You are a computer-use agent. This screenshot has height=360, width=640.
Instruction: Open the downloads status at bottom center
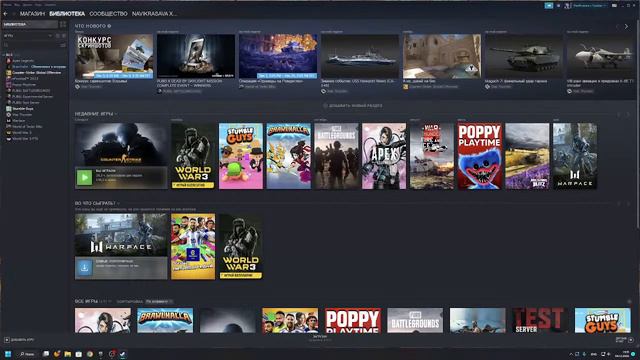320,338
